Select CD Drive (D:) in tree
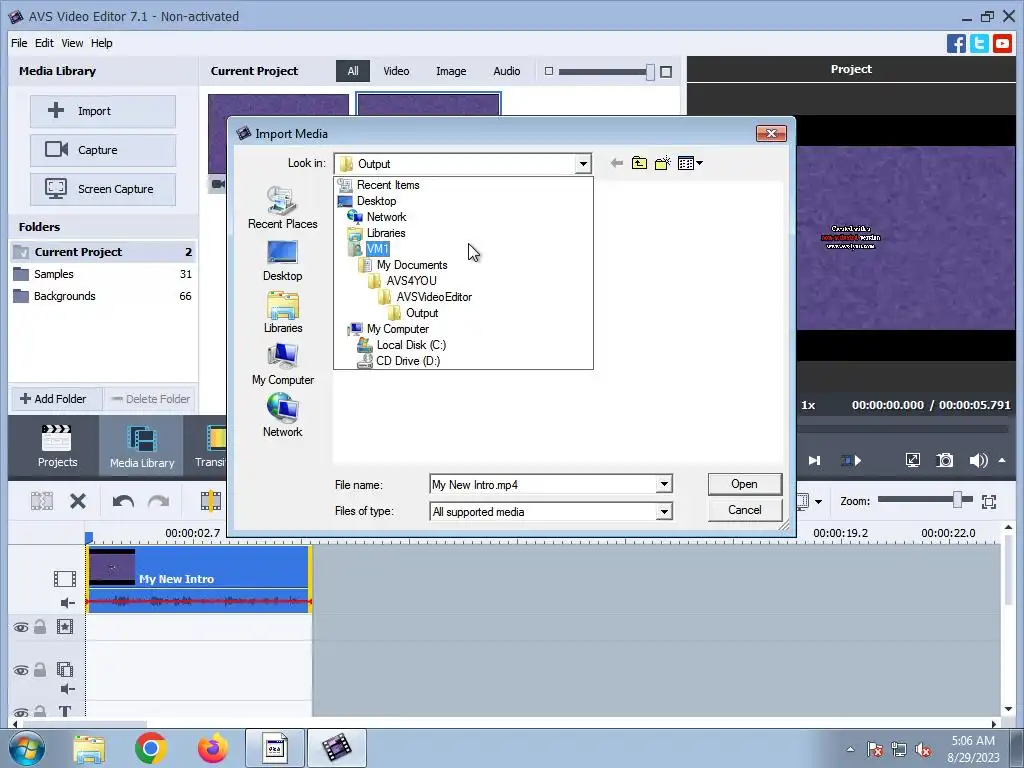 [x=408, y=361]
